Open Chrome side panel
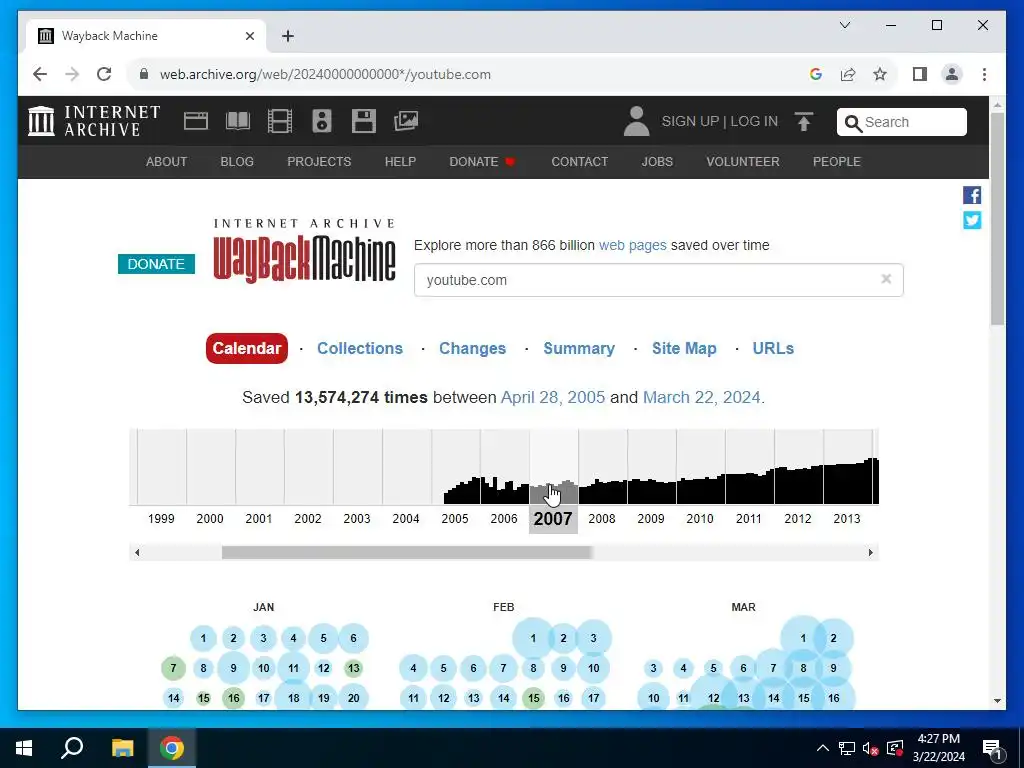Image resolution: width=1024 pixels, height=768 pixels. pos(920,74)
